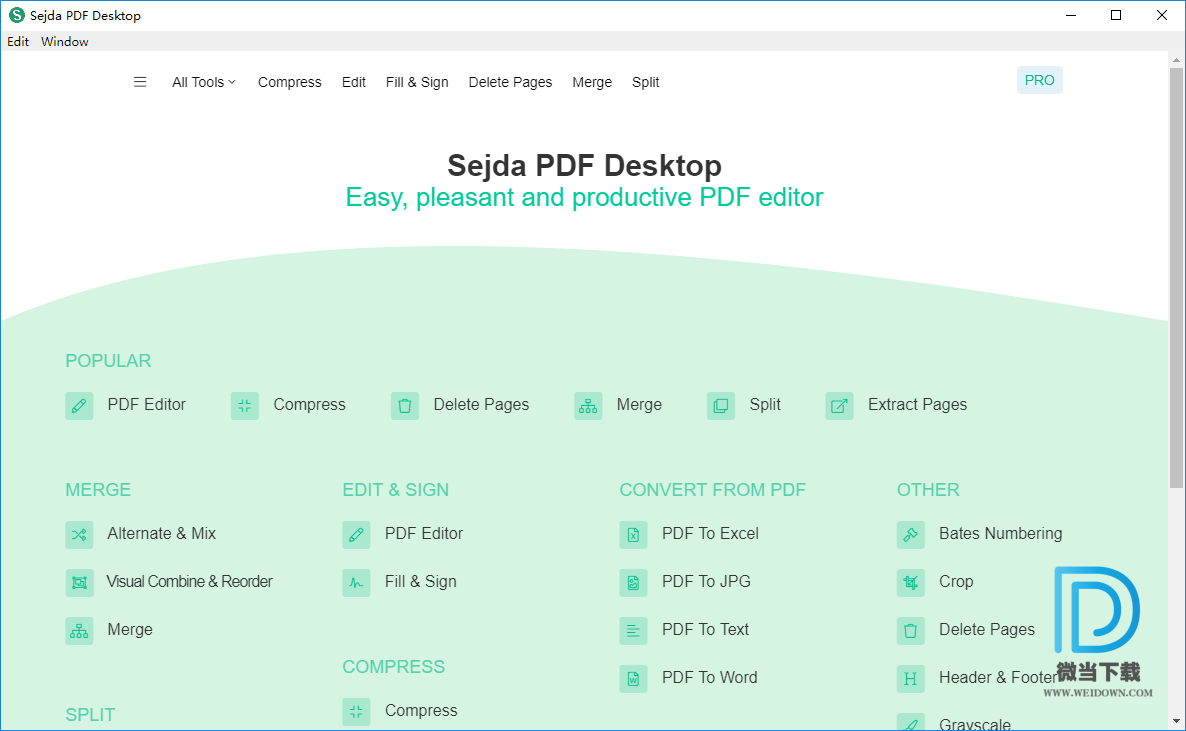Viewport: 1186px width, 731px height.
Task: Click the PDF Editor icon under Edit & Sign
Action: pos(356,534)
